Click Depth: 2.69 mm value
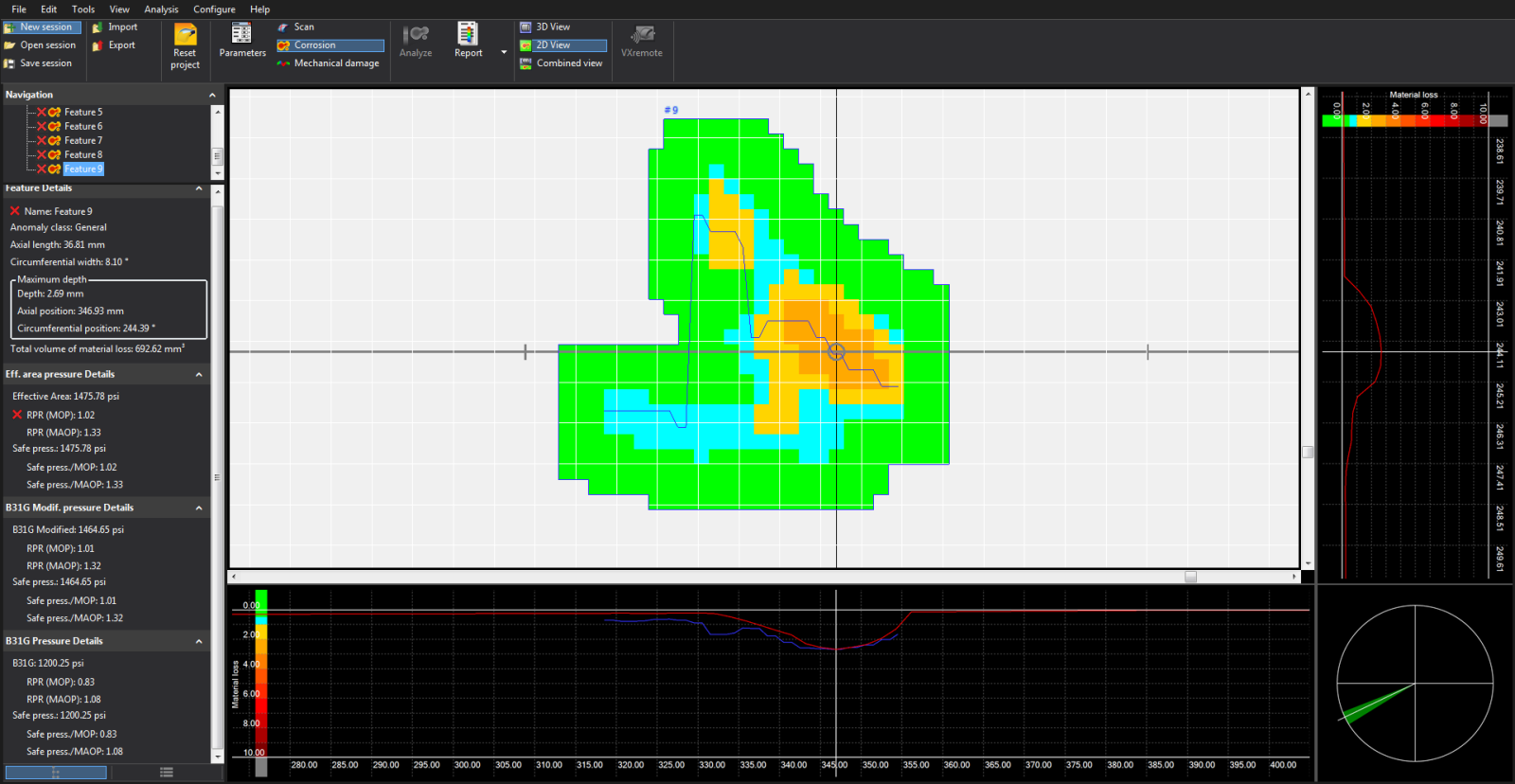Image resolution: width=1515 pixels, height=784 pixels. pyautogui.click(x=50, y=294)
